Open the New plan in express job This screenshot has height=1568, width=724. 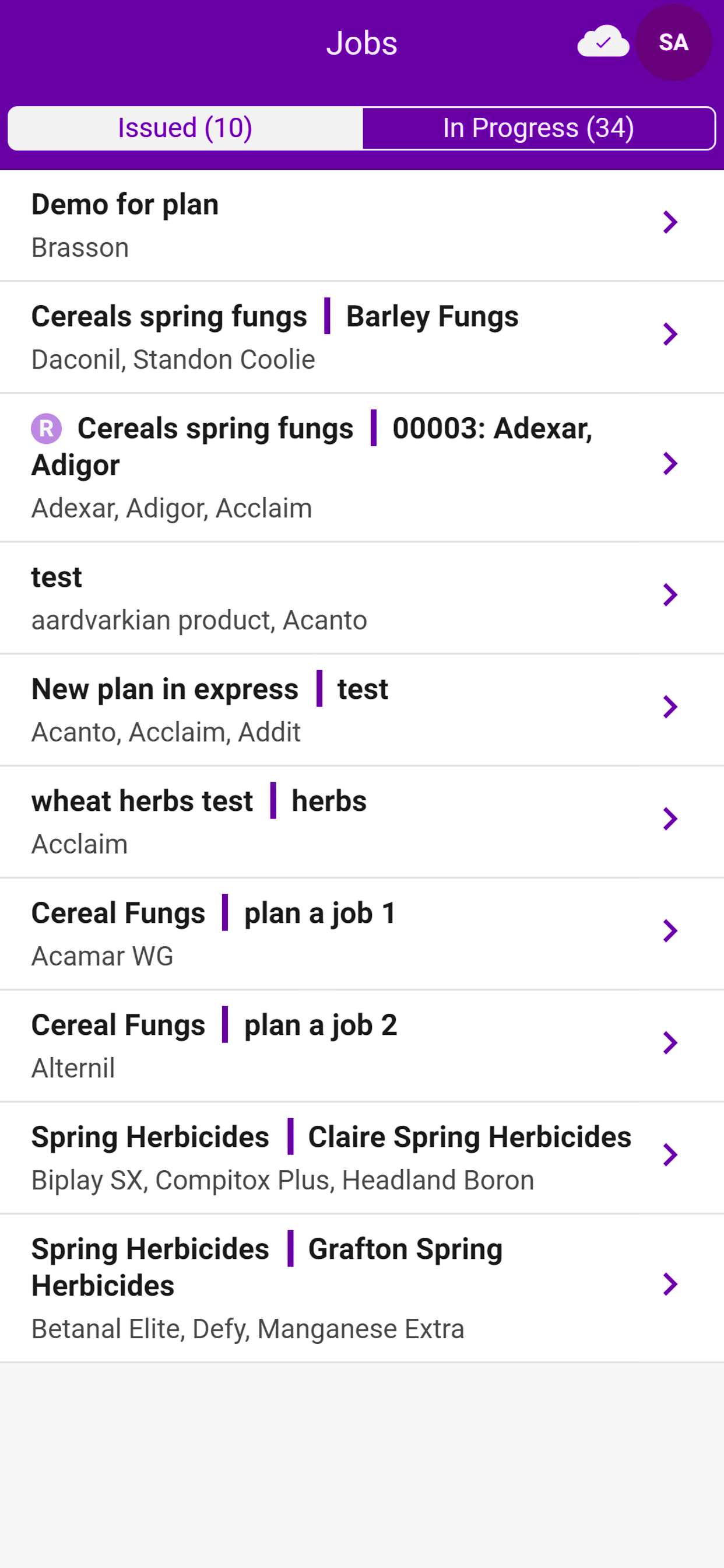click(362, 710)
